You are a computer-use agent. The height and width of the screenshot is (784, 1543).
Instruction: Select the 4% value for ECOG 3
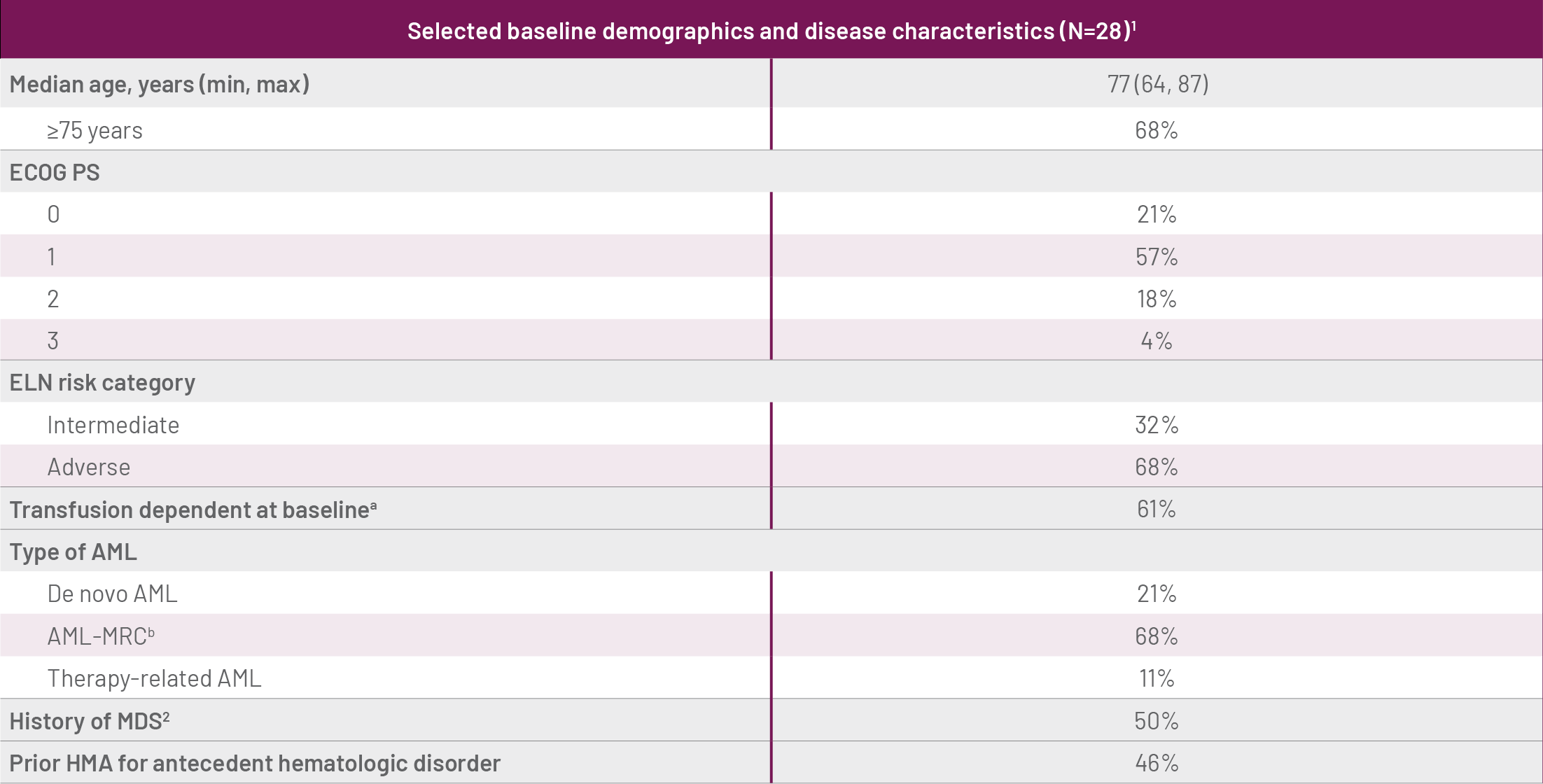(1157, 341)
